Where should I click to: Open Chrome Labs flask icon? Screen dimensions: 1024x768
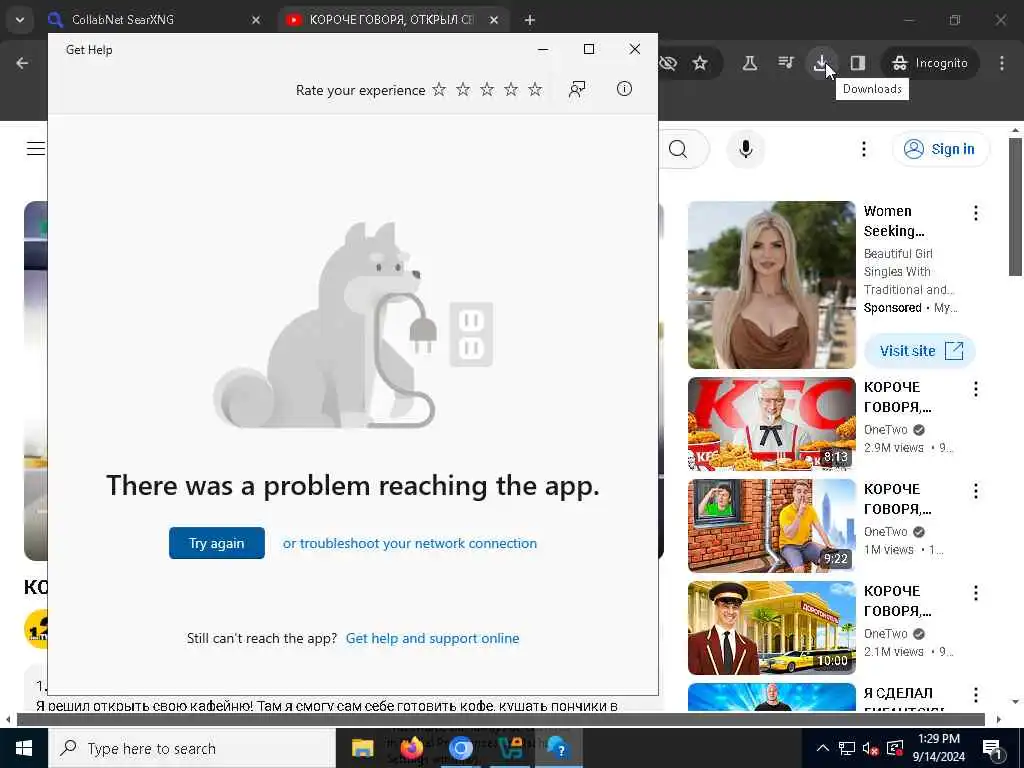(750, 63)
